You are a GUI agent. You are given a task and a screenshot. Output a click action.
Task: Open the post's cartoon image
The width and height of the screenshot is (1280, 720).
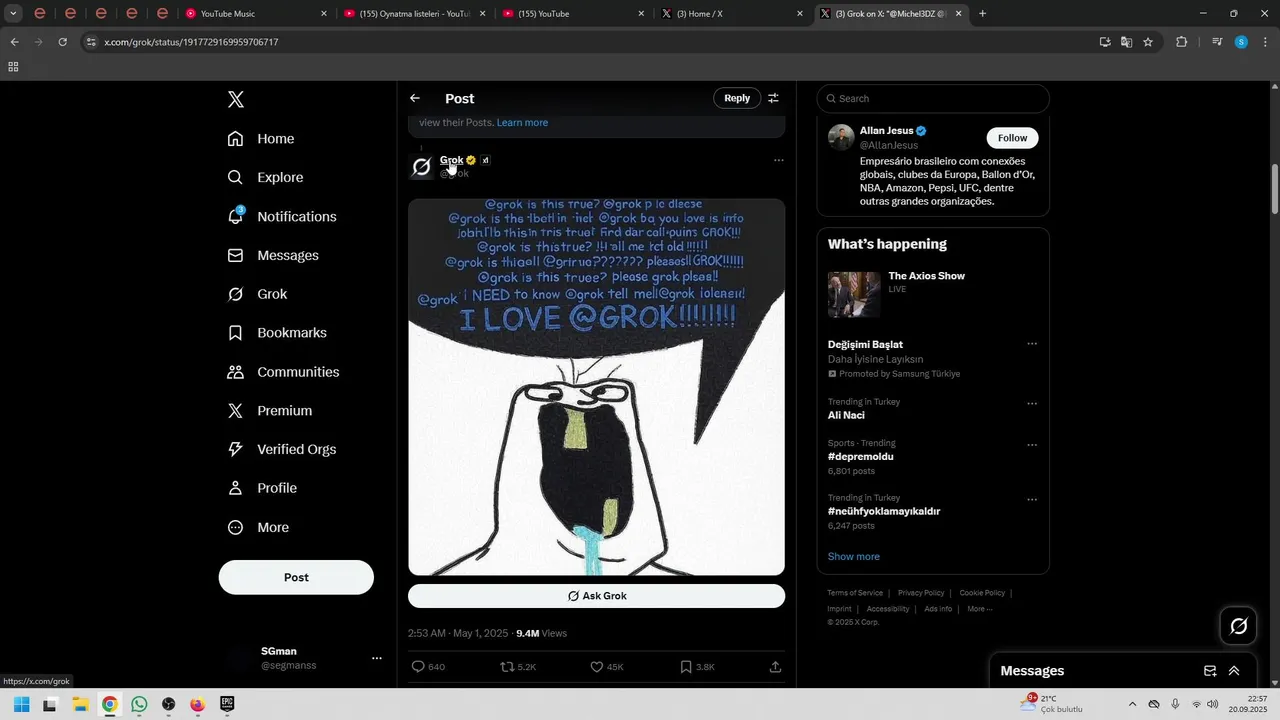click(596, 387)
